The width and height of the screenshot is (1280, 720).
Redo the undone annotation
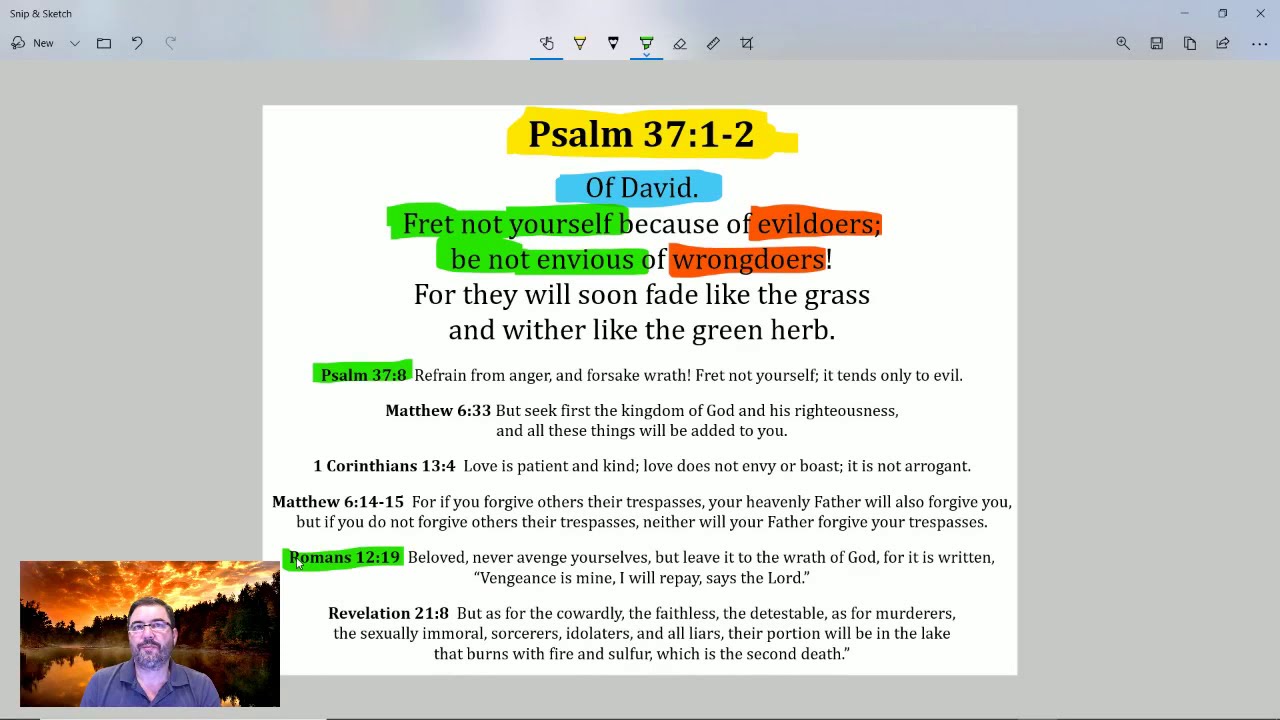tap(170, 43)
